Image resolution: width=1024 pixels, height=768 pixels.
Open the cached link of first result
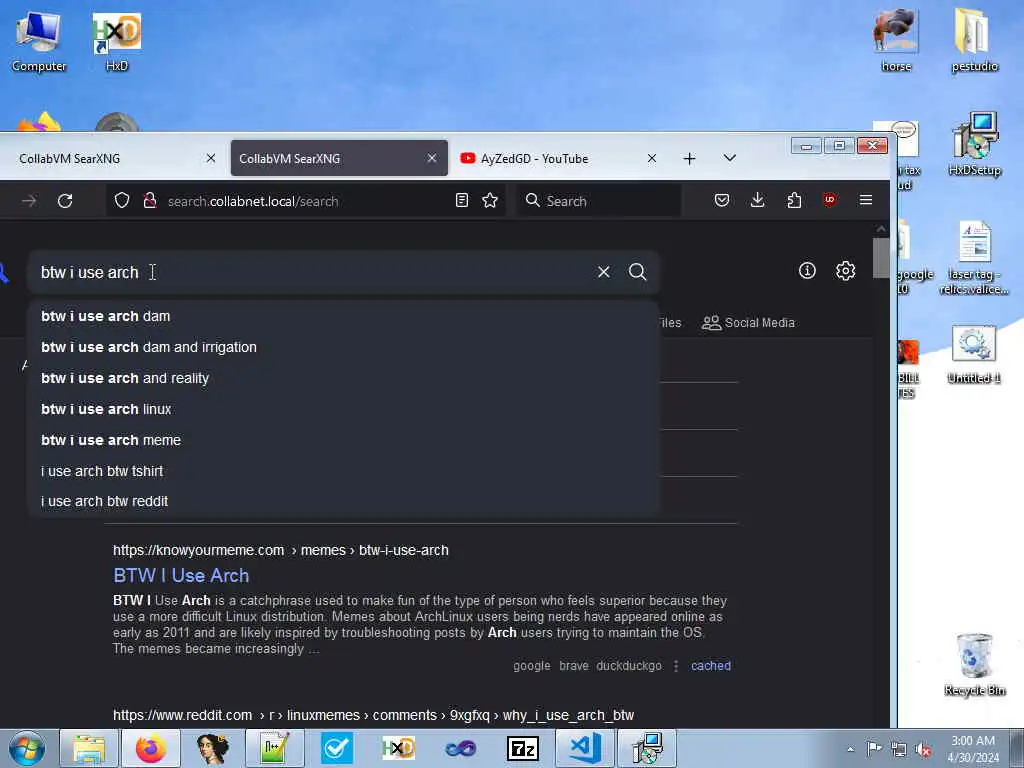click(711, 665)
